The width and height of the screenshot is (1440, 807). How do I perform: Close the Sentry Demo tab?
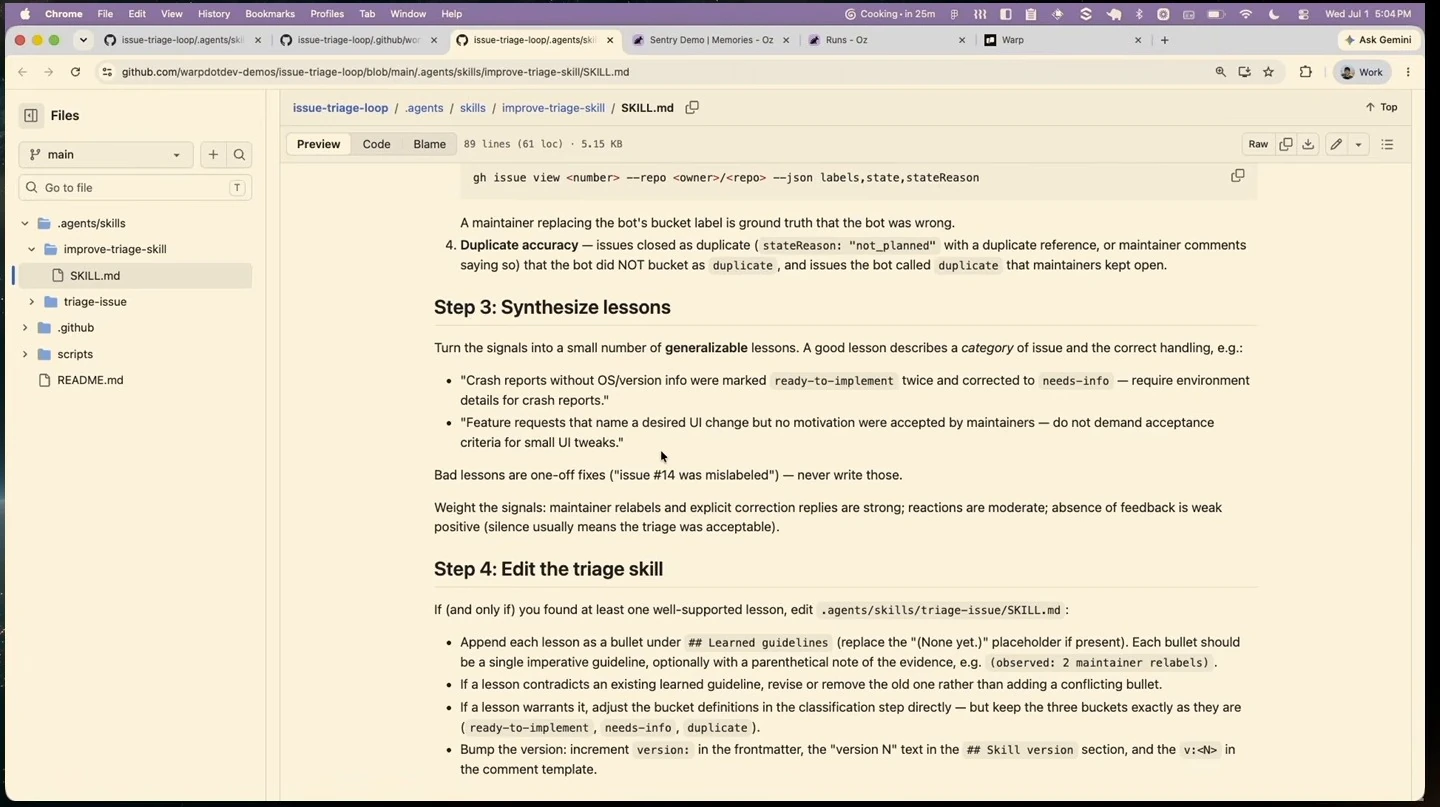pos(785,40)
